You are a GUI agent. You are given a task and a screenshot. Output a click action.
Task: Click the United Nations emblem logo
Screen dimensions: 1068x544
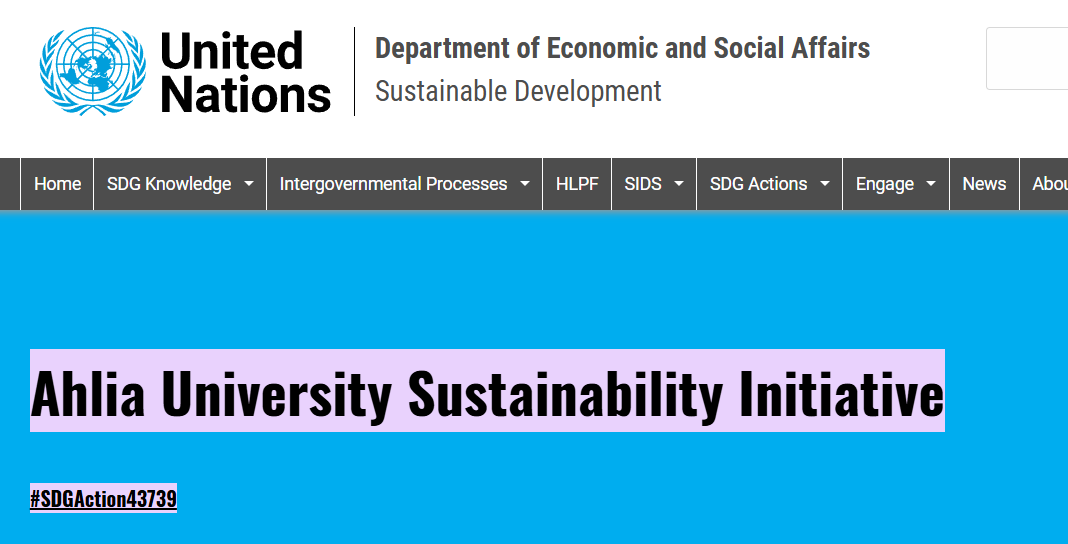pyautogui.click(x=92, y=71)
